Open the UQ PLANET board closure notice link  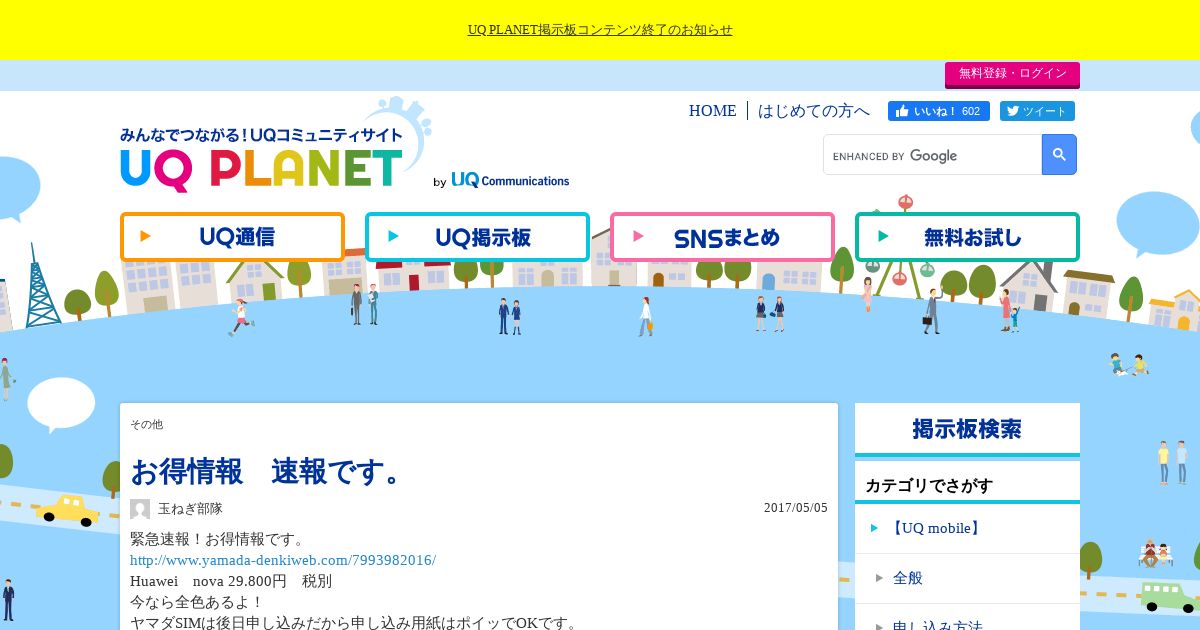600,30
